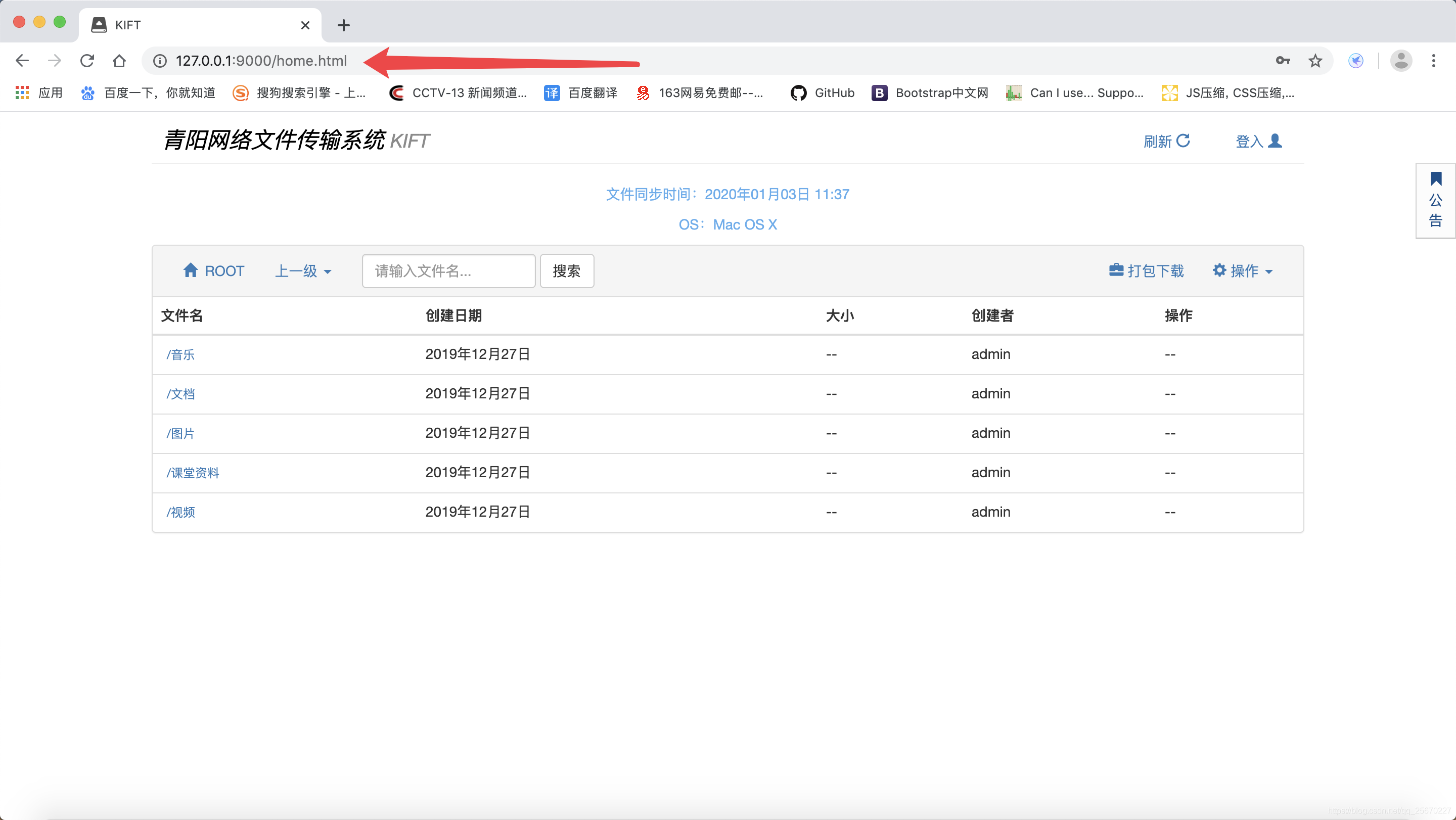Expand the 上一级 dropdown
This screenshot has width=1456, height=820.
coord(303,270)
